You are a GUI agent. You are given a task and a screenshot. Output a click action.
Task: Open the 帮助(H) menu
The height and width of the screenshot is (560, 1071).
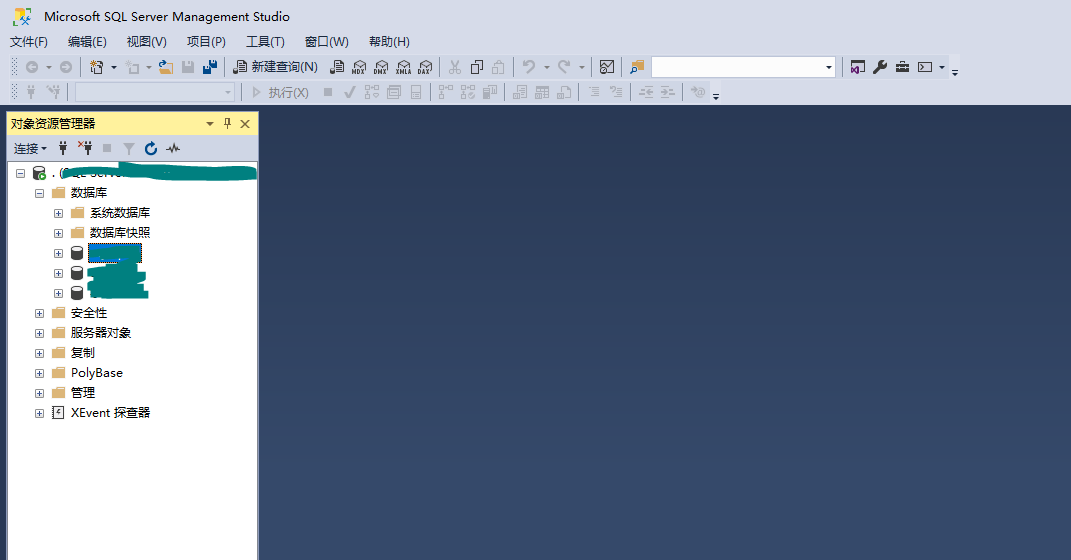(x=389, y=42)
